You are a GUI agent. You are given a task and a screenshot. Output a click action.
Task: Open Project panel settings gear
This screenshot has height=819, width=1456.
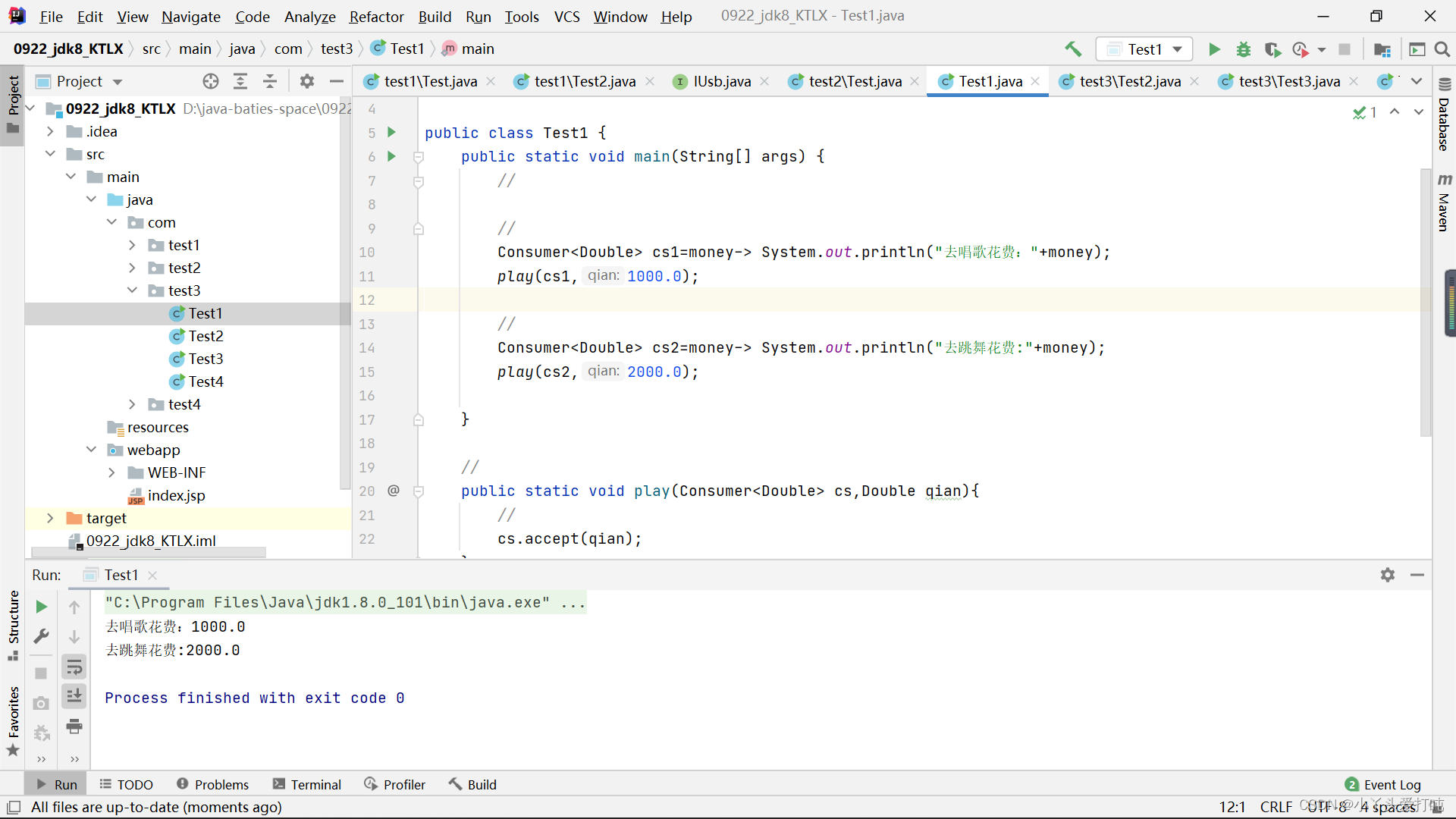[307, 81]
